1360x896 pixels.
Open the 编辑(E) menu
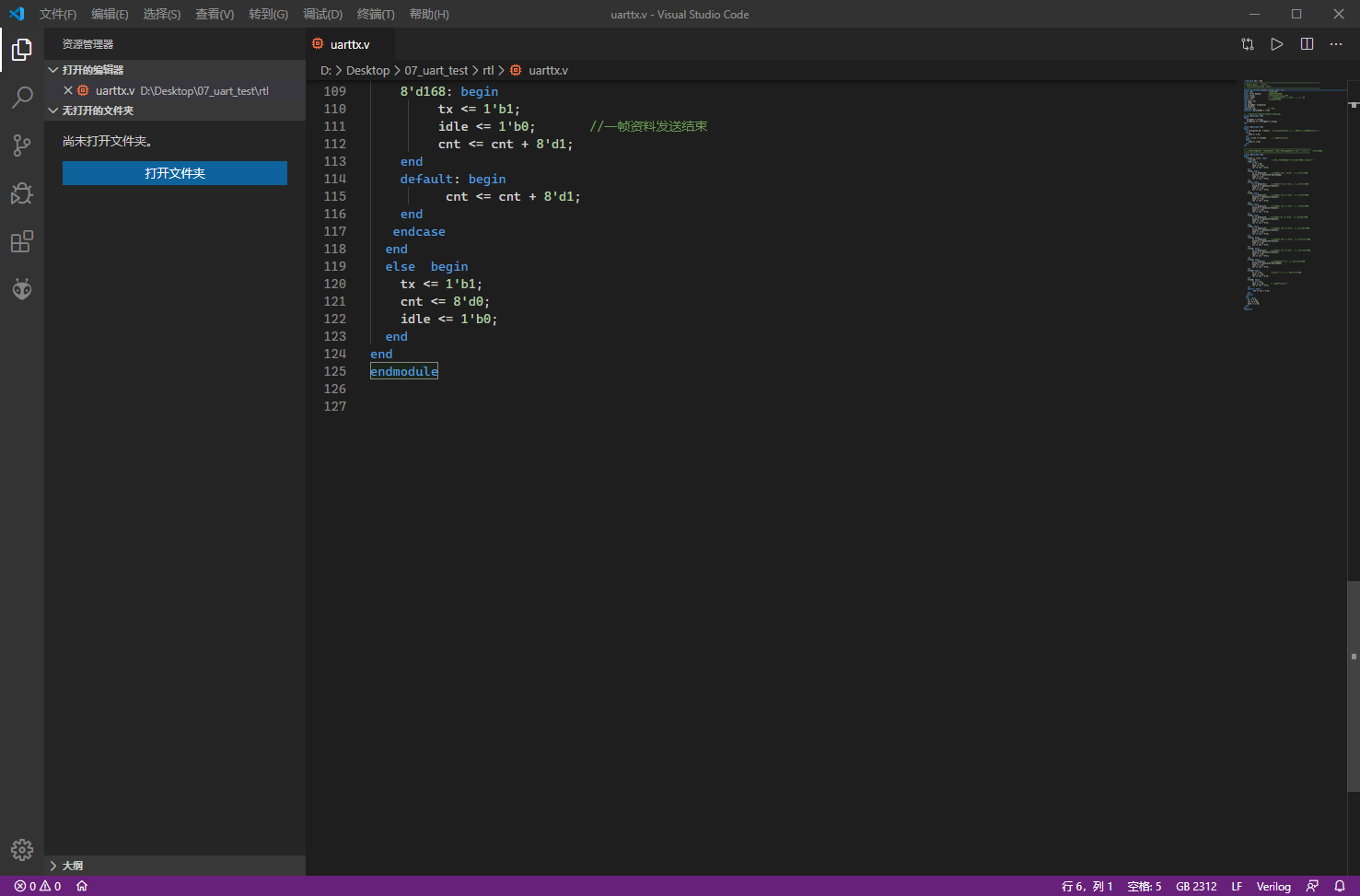click(x=110, y=14)
